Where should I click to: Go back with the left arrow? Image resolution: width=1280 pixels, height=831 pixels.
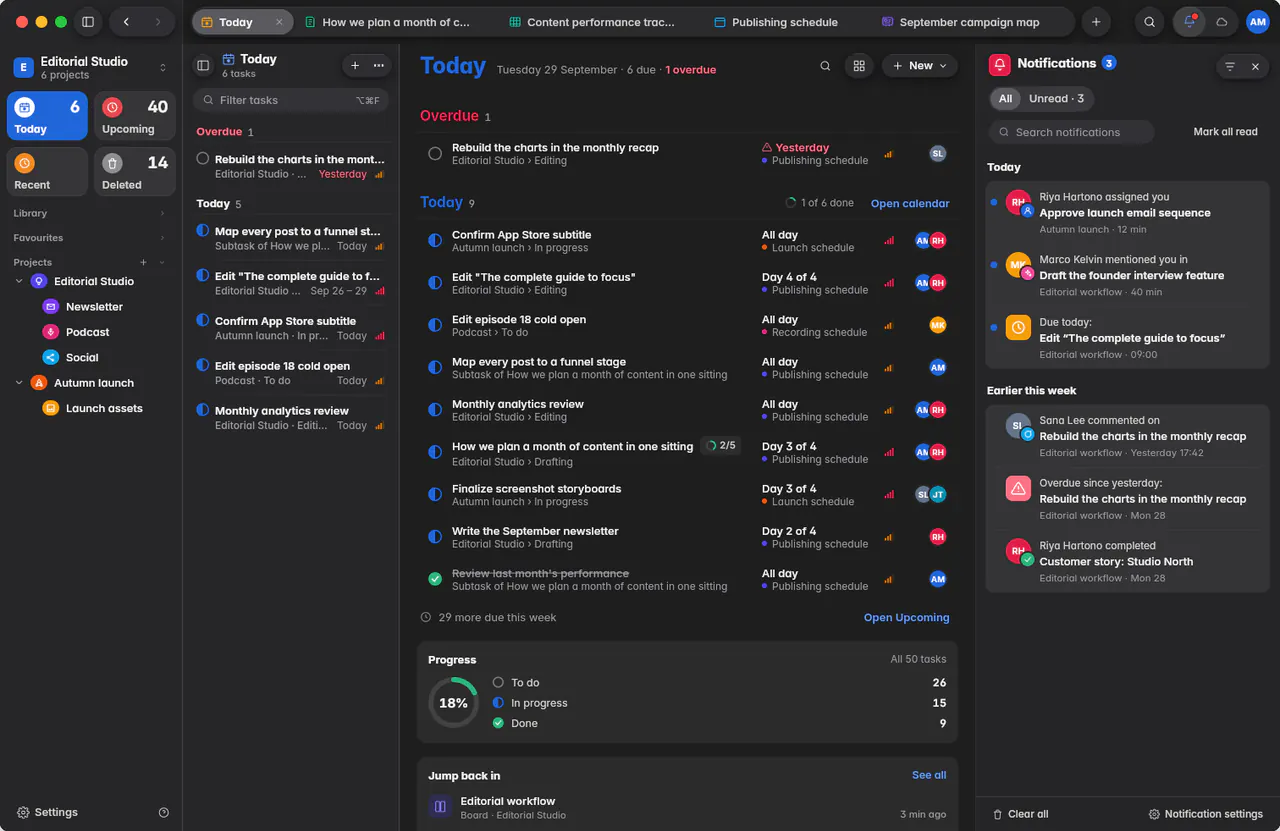point(126,22)
